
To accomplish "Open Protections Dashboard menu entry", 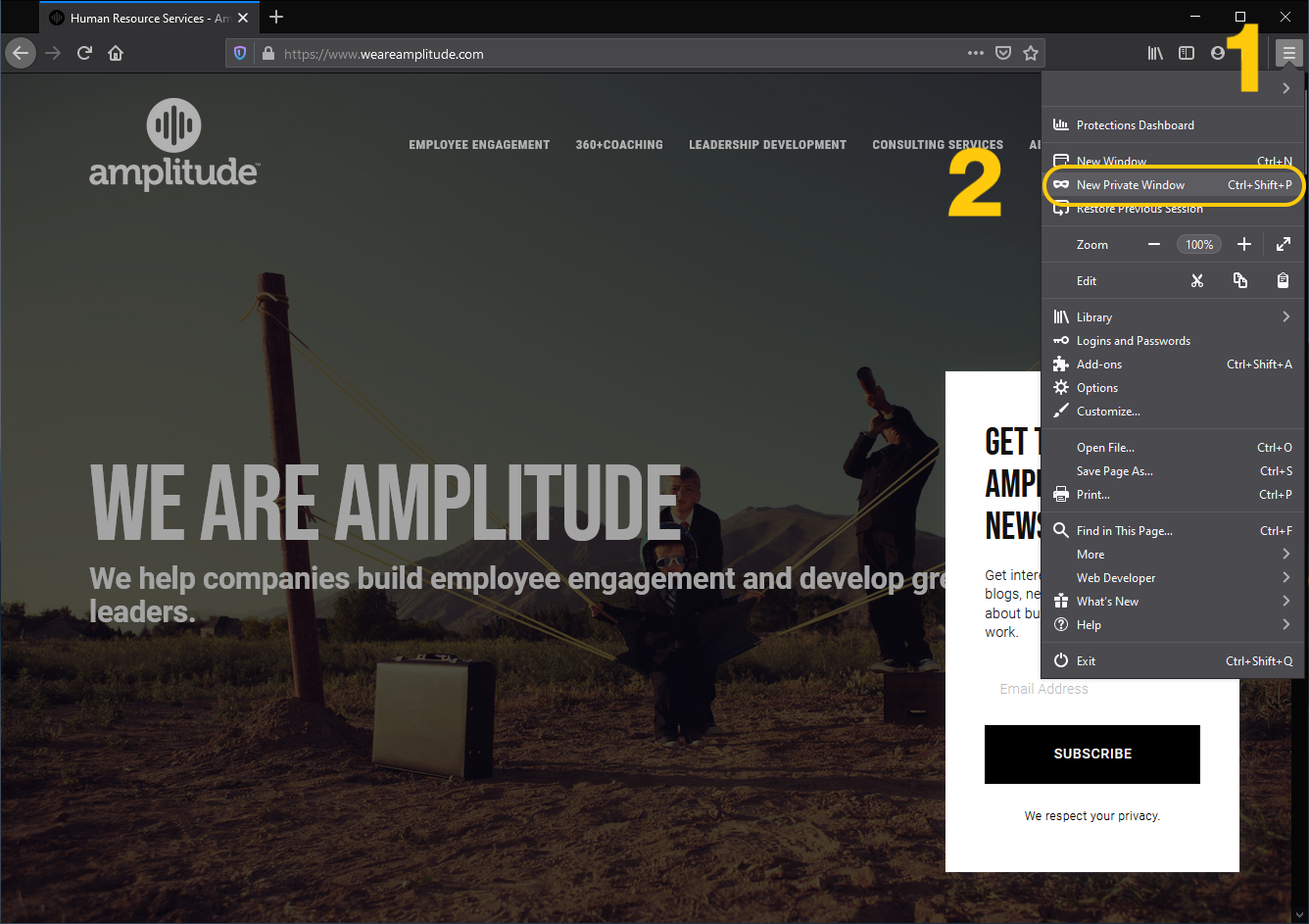I will point(1171,125).
